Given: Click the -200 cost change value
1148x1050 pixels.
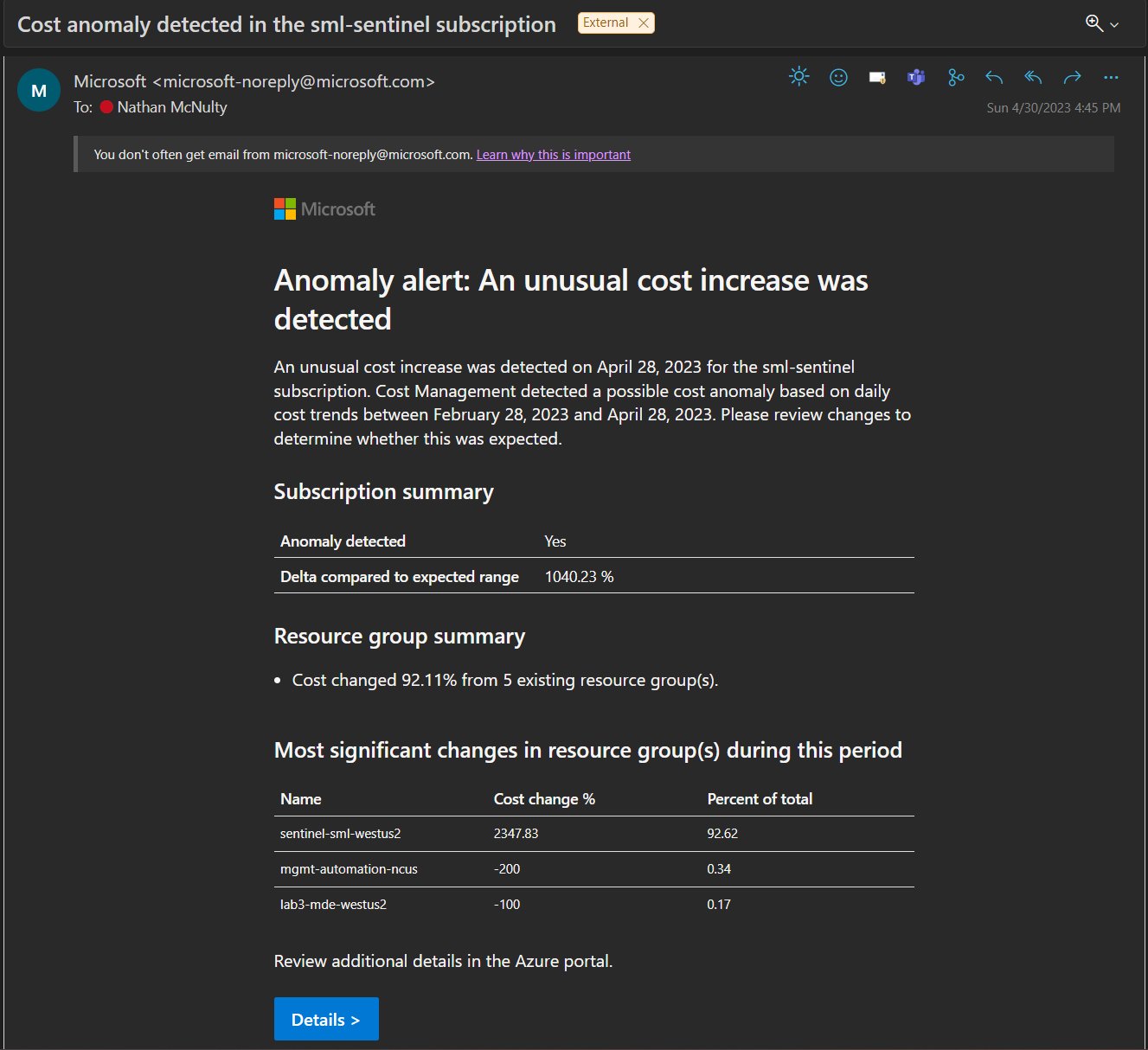Looking at the screenshot, I should click(507, 869).
